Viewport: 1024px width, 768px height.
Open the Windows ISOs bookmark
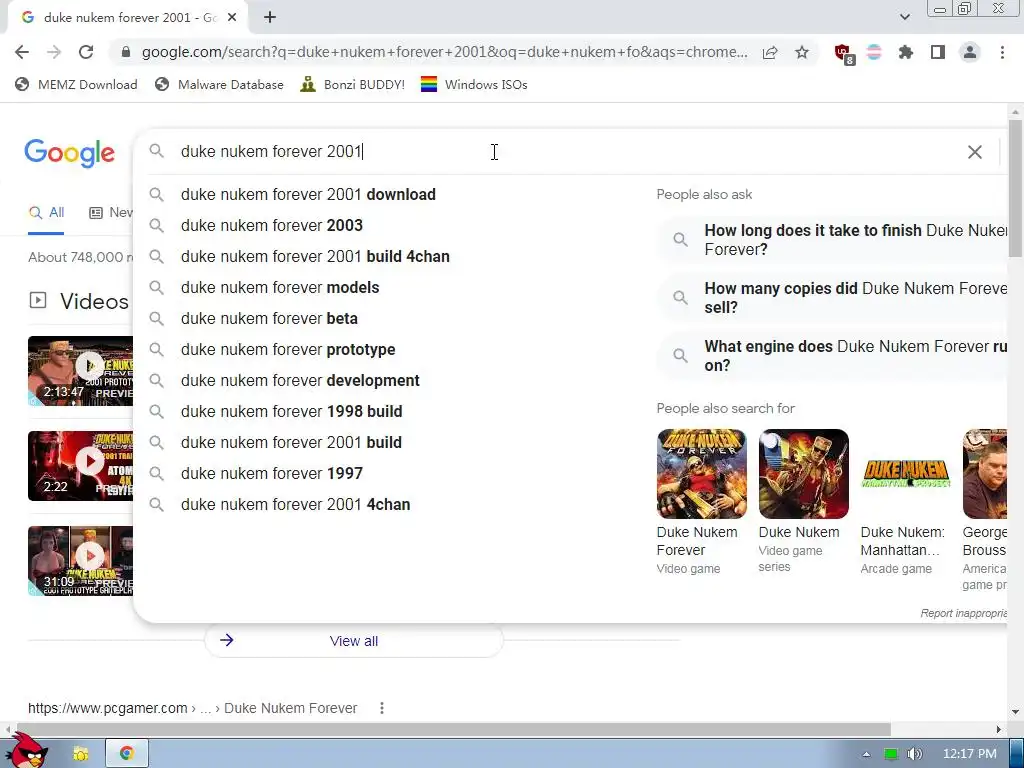point(474,85)
